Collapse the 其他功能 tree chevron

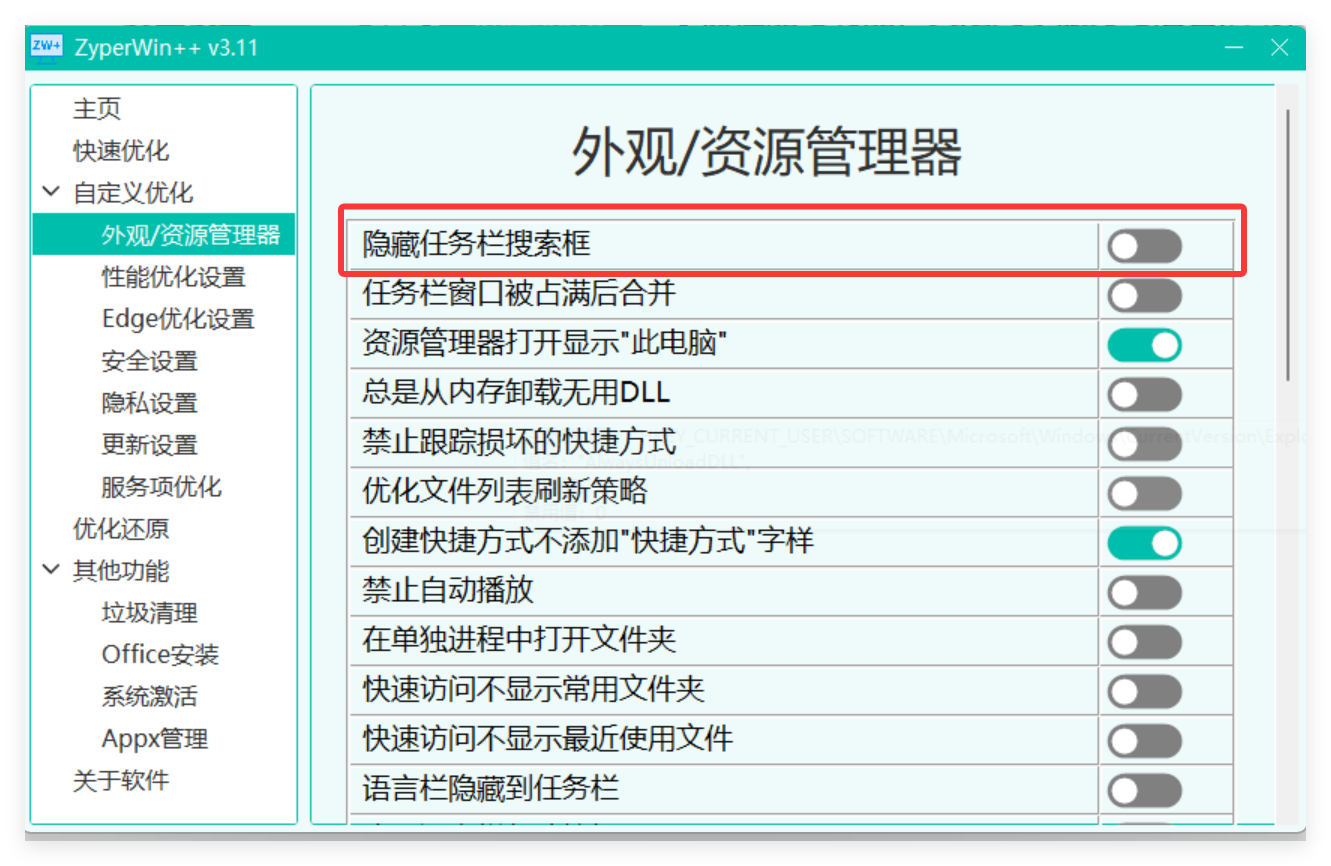51,570
